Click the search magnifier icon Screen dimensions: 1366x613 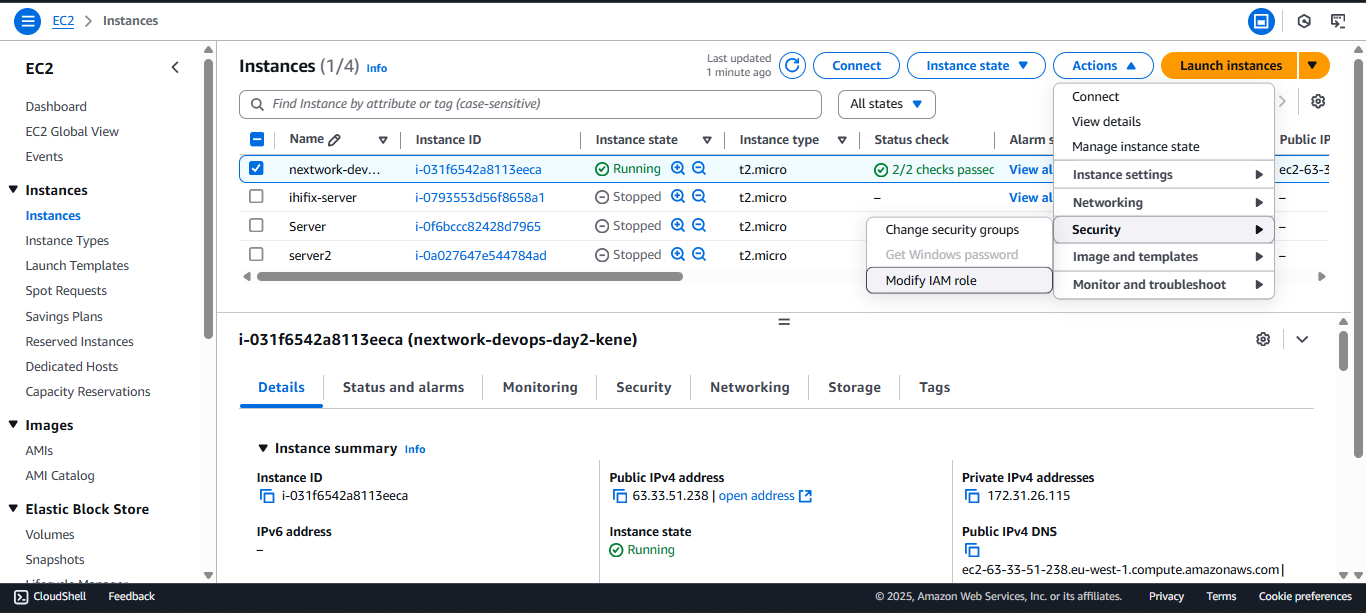coord(258,104)
